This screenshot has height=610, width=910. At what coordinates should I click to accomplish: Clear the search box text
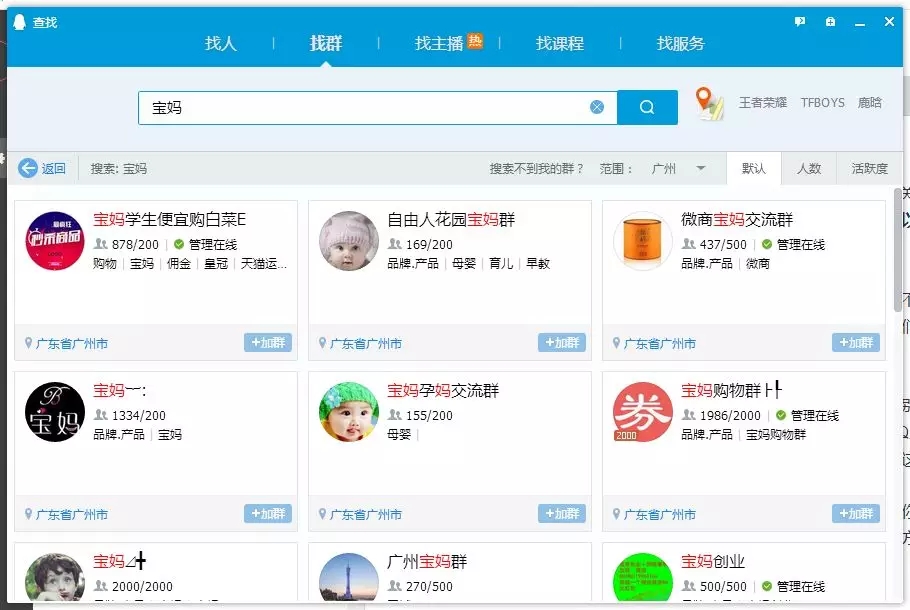597,107
